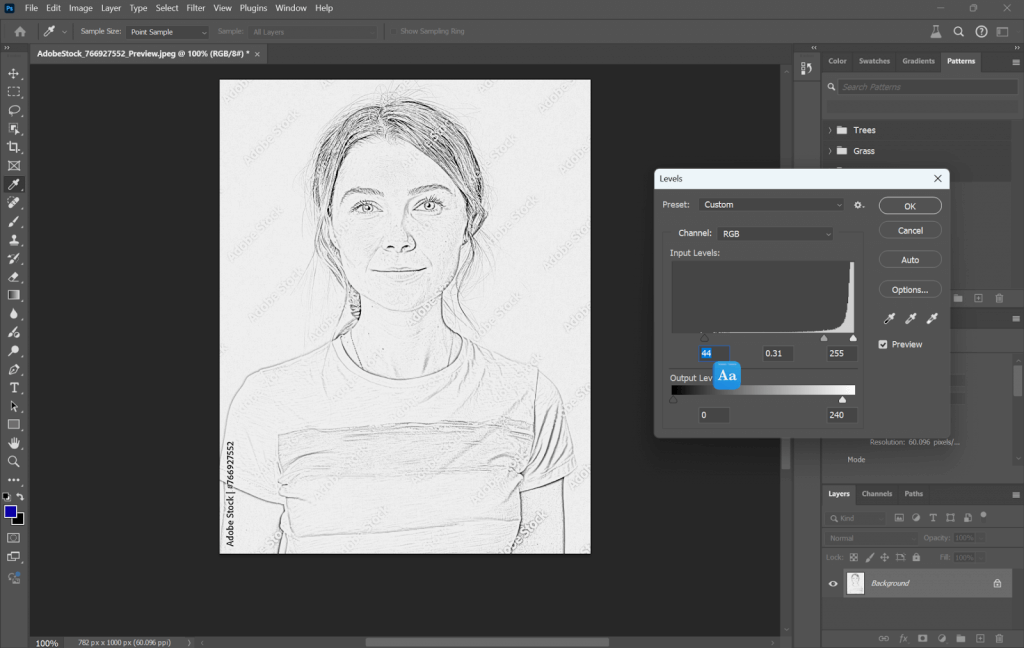Open the Layers panel flyout menu
The width and height of the screenshot is (1024, 648).
point(1016,495)
